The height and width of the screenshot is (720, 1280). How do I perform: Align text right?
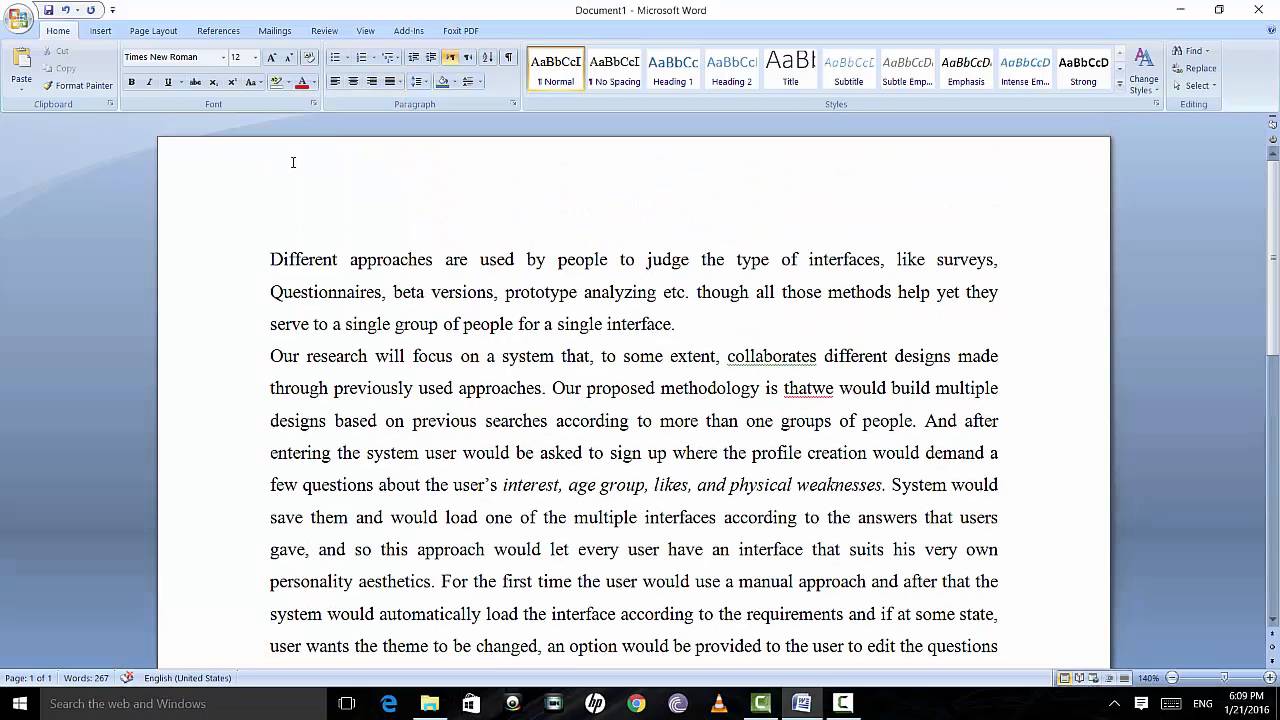[x=372, y=82]
